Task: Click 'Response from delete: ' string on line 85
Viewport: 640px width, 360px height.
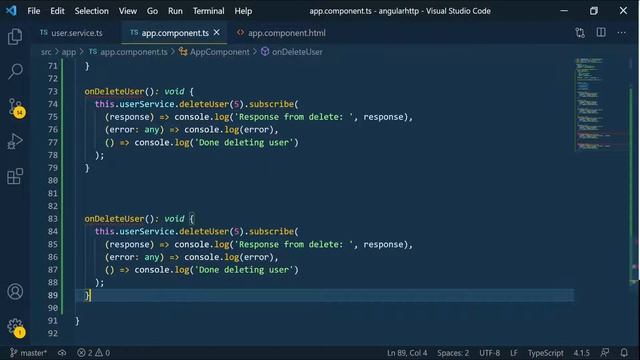Action: pyautogui.click(x=293, y=244)
